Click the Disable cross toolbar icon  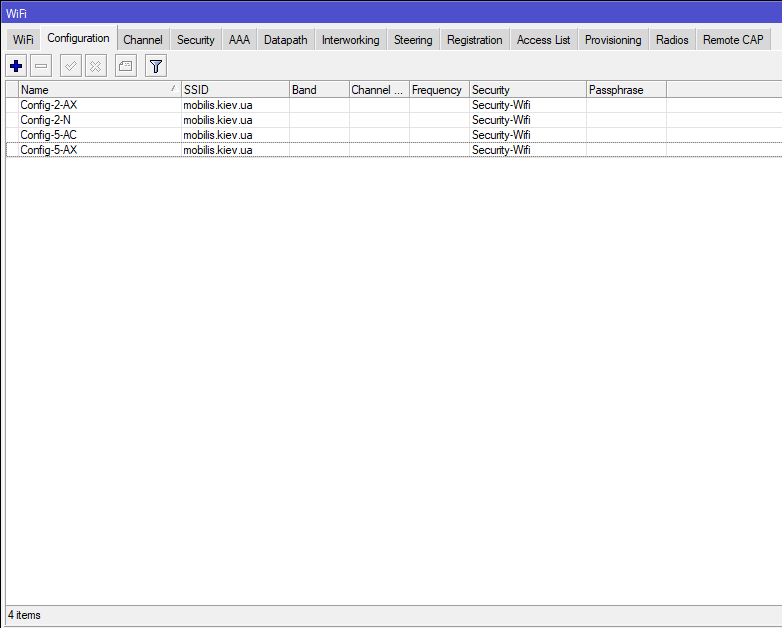coord(95,66)
